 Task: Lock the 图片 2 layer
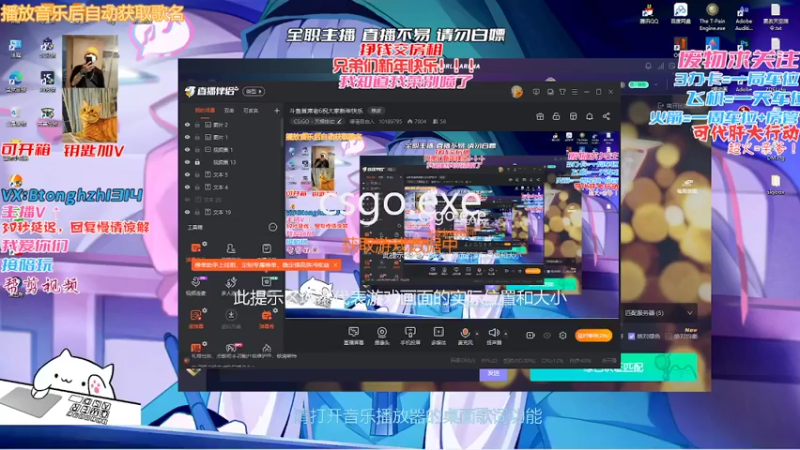click(x=197, y=124)
